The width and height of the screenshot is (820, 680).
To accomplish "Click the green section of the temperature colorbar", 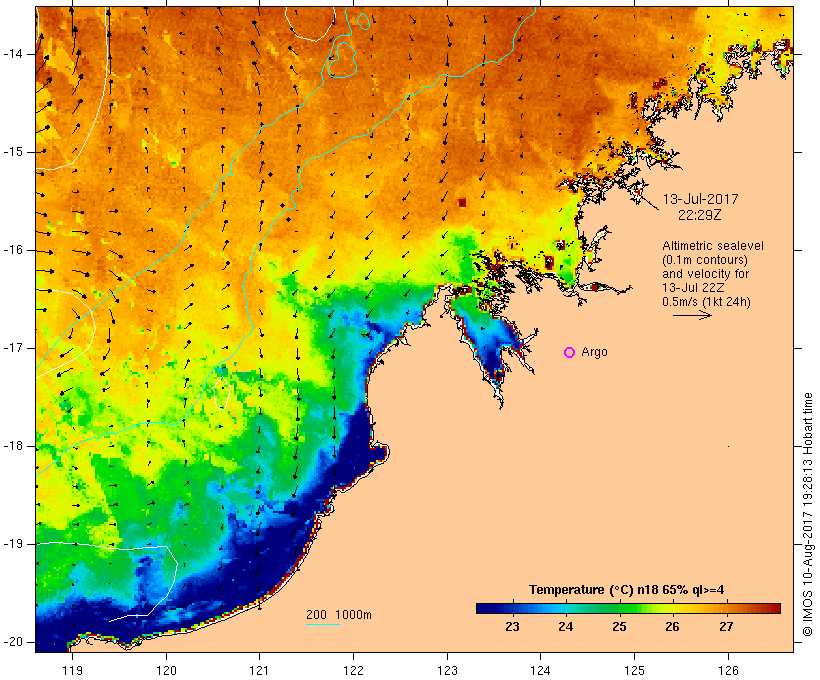I will pos(625,608).
